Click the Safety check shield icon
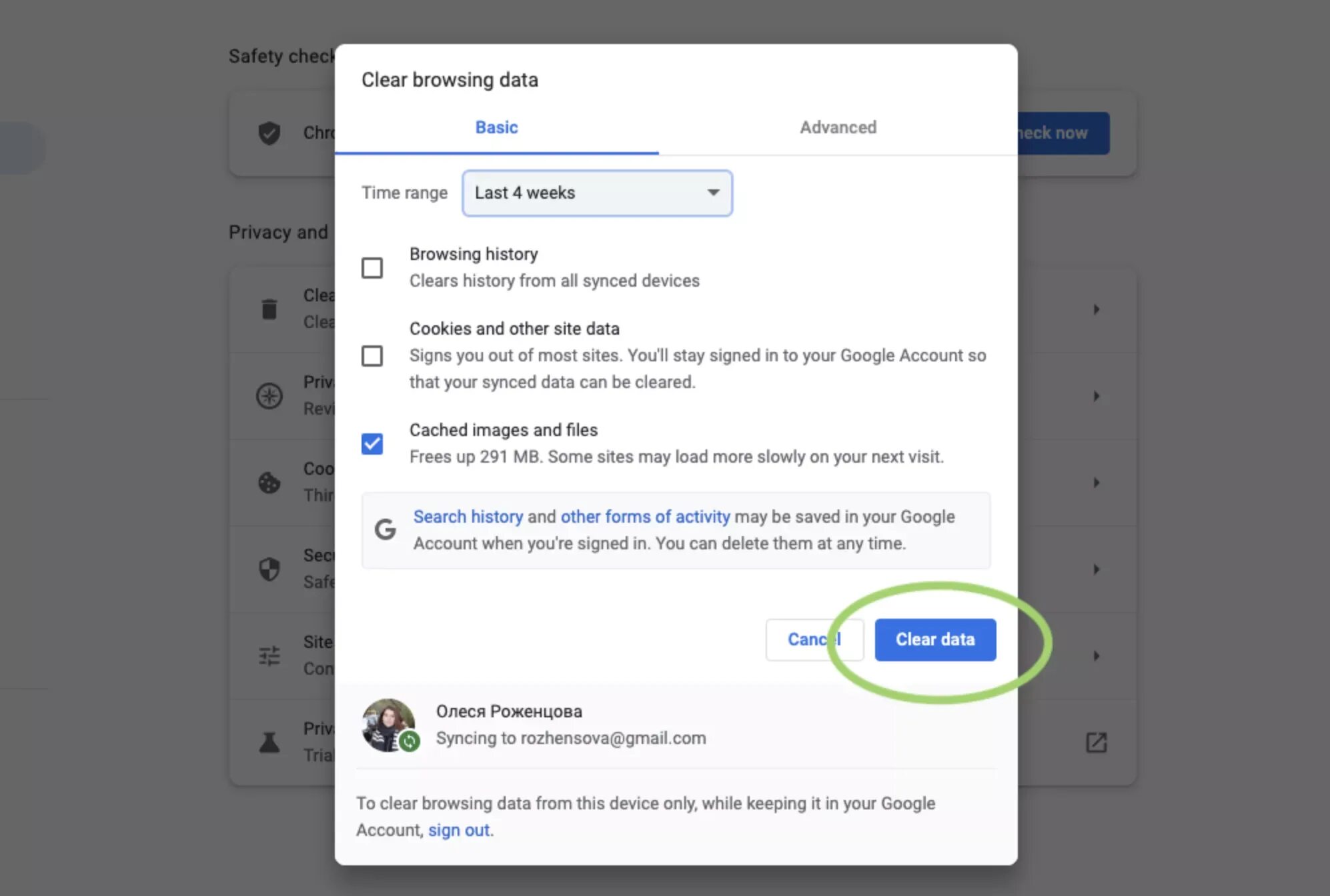The height and width of the screenshot is (896, 1330). [269, 133]
